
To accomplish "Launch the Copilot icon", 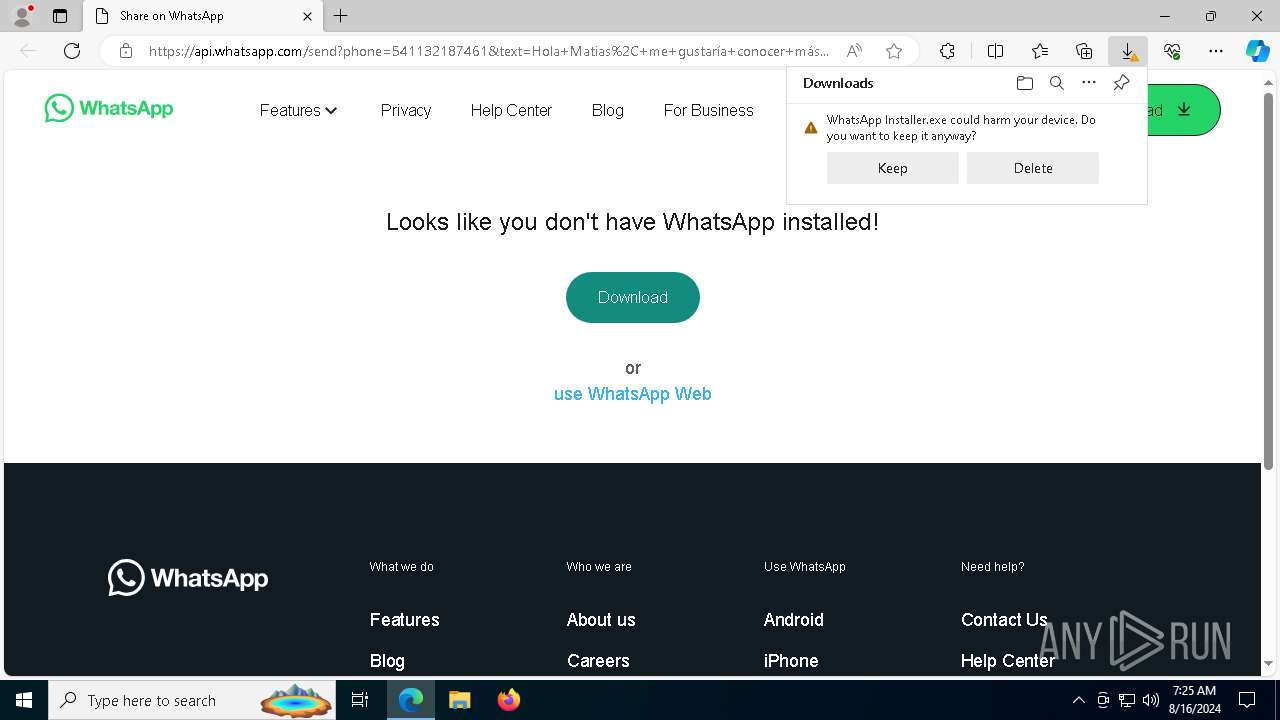I will tap(1258, 51).
